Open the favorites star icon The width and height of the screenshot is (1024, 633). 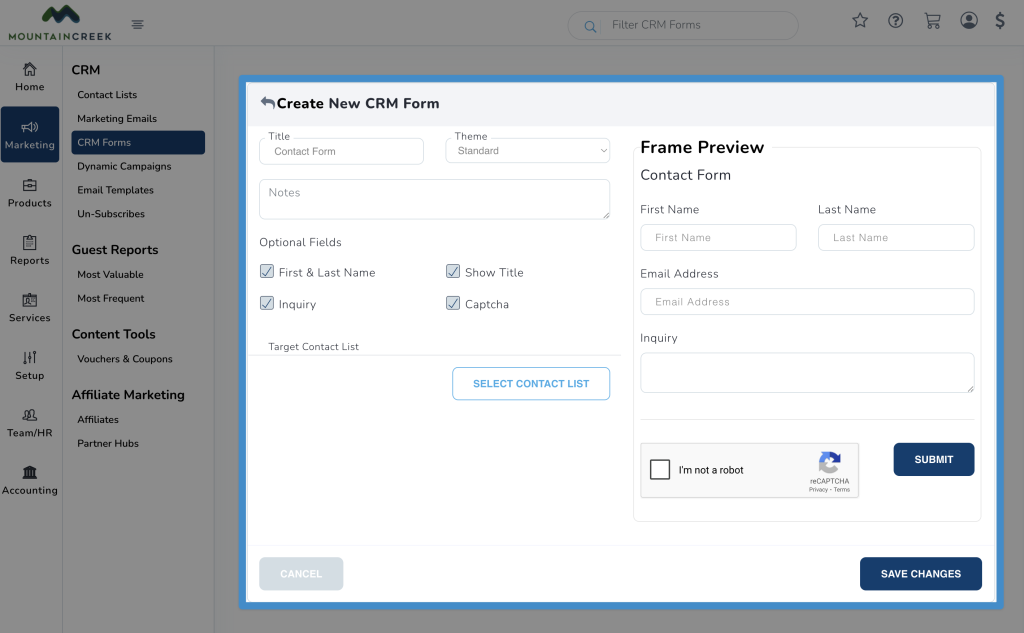click(x=860, y=21)
